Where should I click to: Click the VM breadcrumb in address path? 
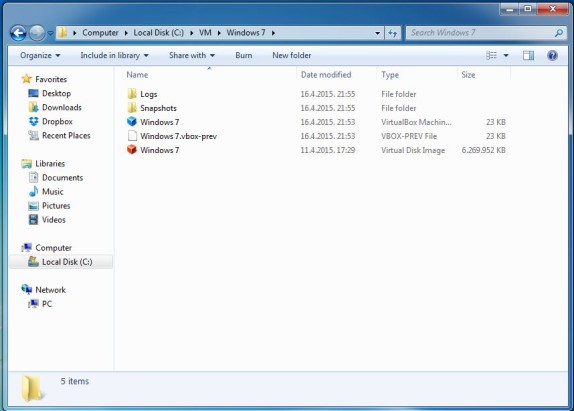(205, 33)
